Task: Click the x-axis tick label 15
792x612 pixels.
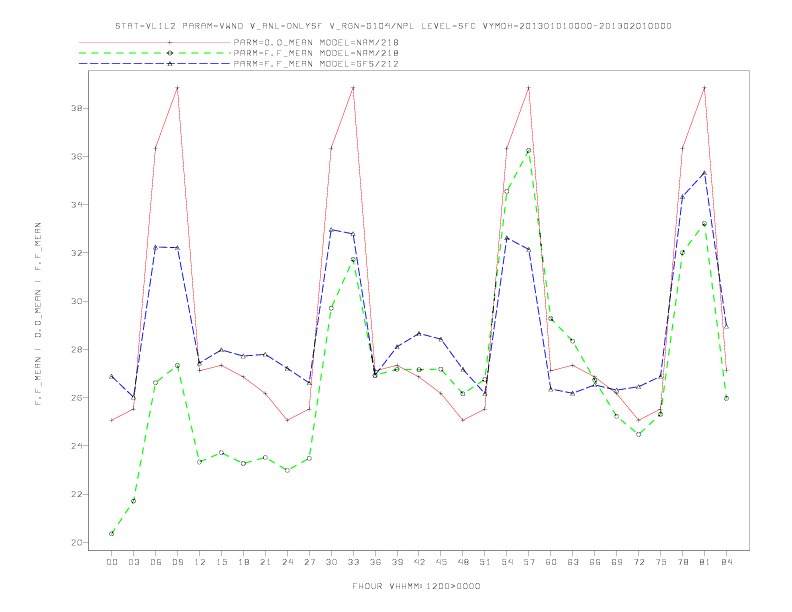Action: [221, 562]
